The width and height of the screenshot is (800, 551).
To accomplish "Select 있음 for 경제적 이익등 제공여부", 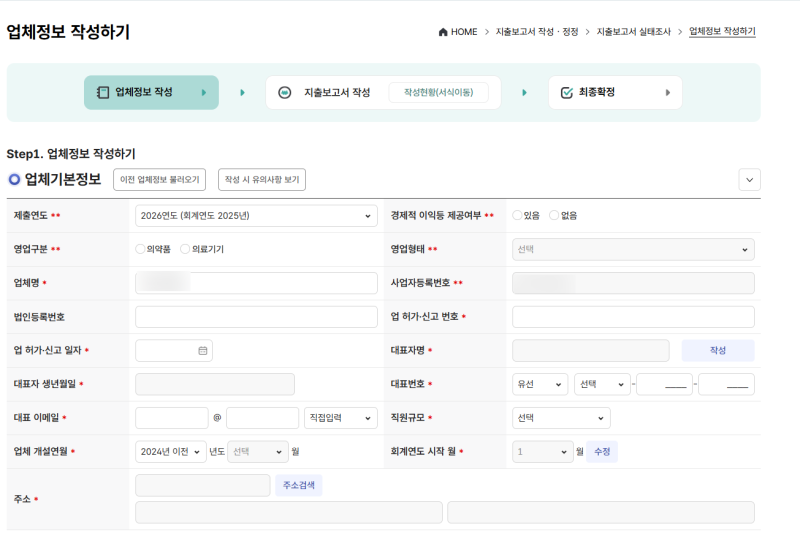I will pos(517,215).
